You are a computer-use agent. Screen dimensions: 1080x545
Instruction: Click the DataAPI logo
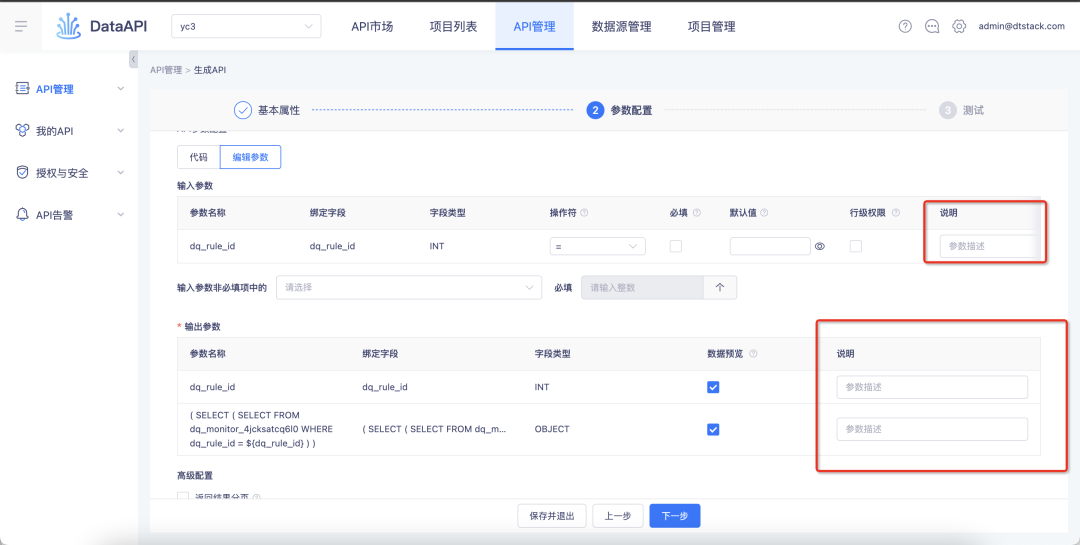point(101,27)
